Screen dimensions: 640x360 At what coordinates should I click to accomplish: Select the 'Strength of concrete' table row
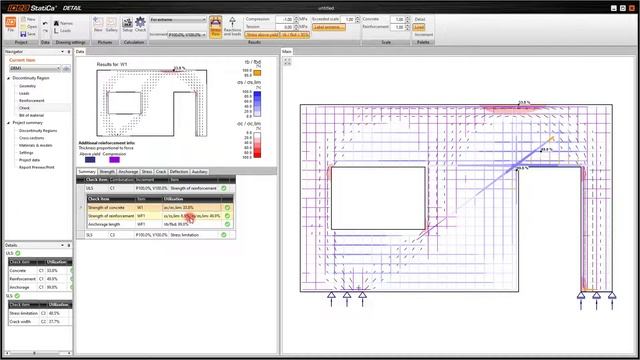coord(160,208)
